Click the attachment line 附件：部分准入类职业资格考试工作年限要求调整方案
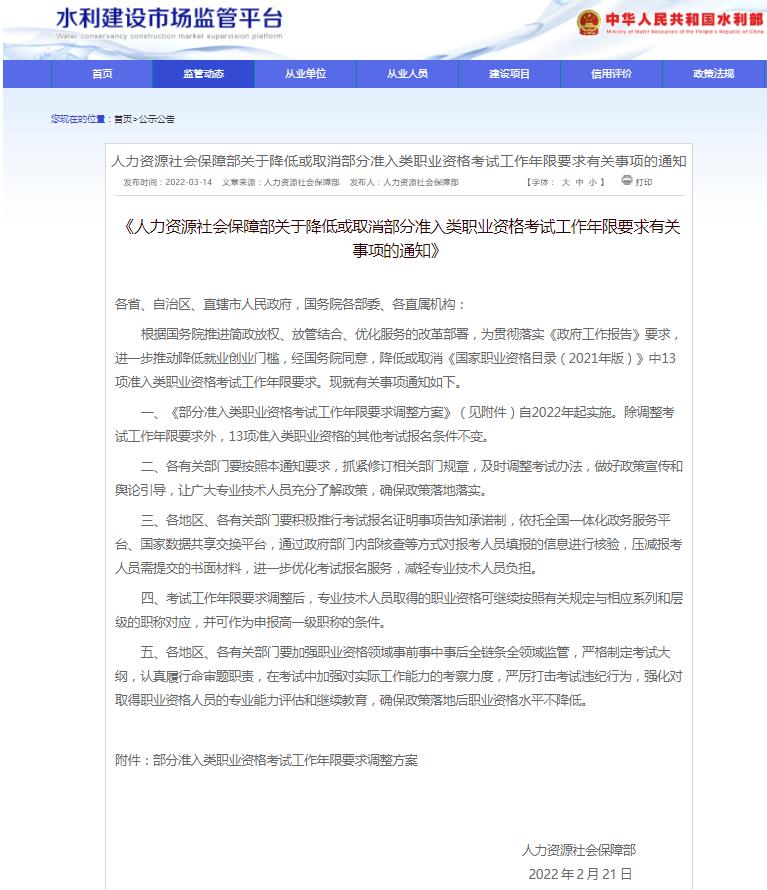This screenshot has width=767, height=890. [x=266, y=760]
